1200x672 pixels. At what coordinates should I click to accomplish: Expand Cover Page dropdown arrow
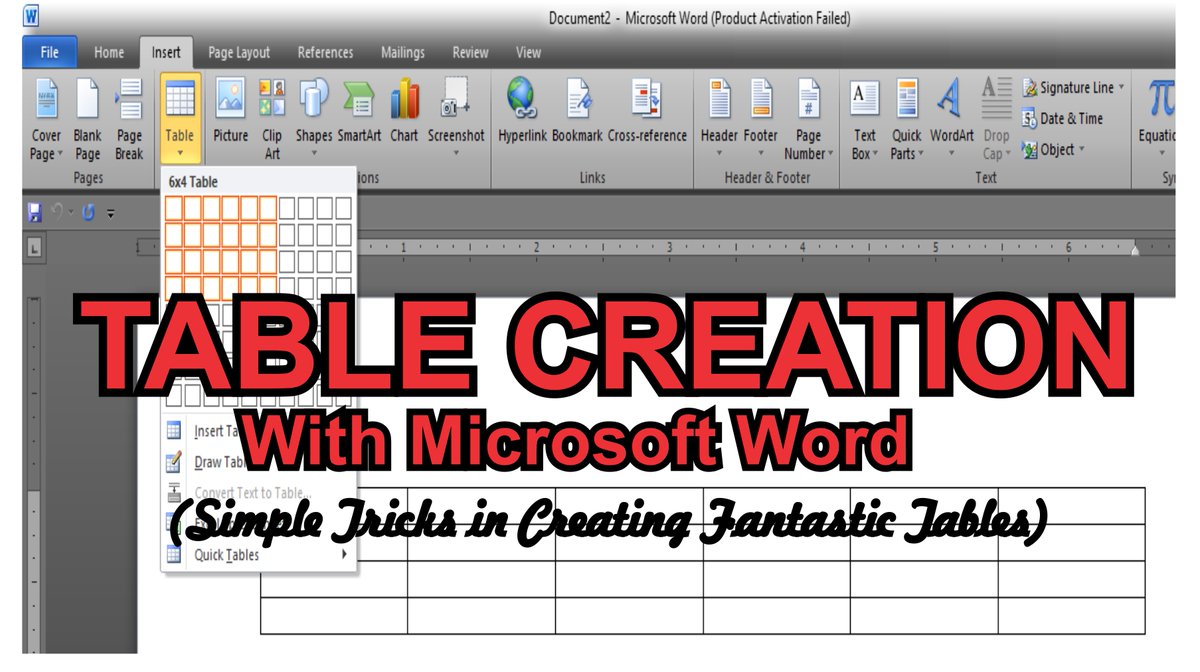click(60, 155)
